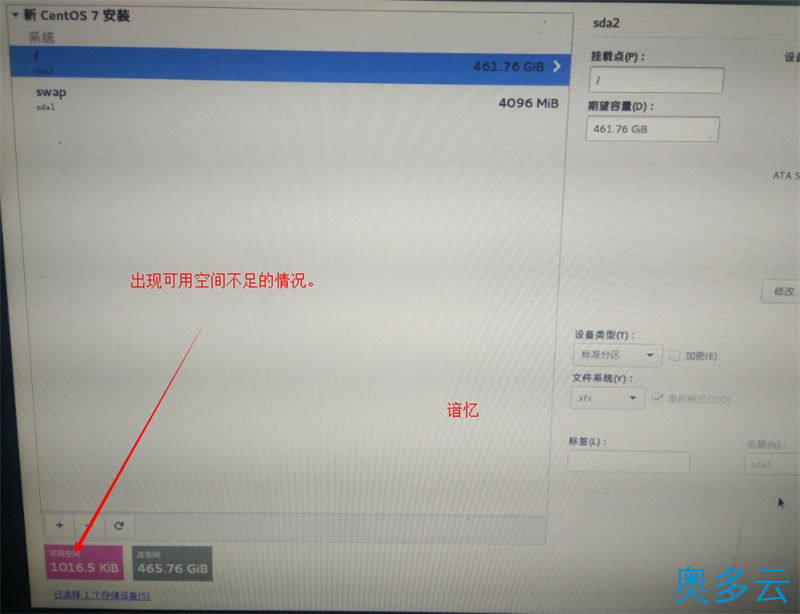This screenshot has height=614, width=800.
Task: Collapse the 新 CentOS 7 安装 section
Action: point(15,15)
